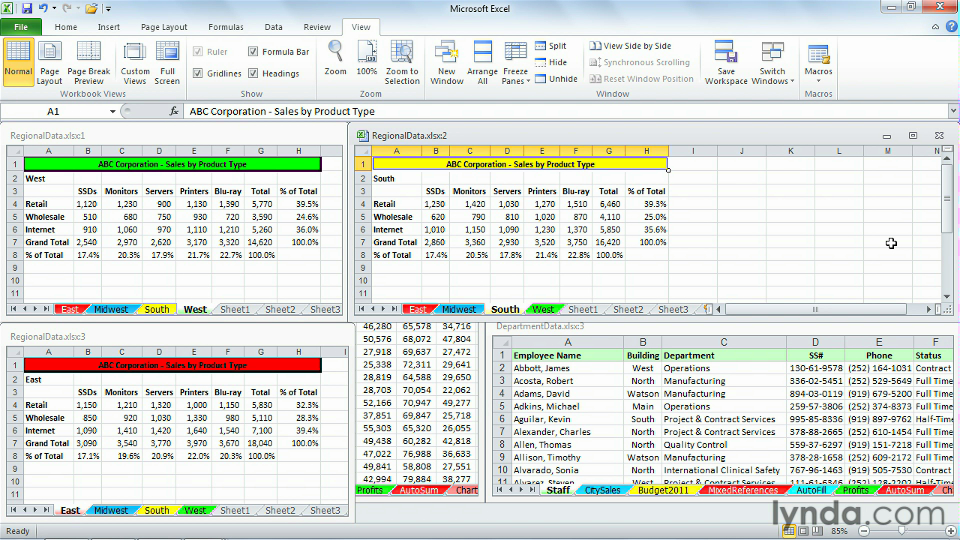The height and width of the screenshot is (540, 960).
Task: Split the worksheet window
Action: point(551,46)
